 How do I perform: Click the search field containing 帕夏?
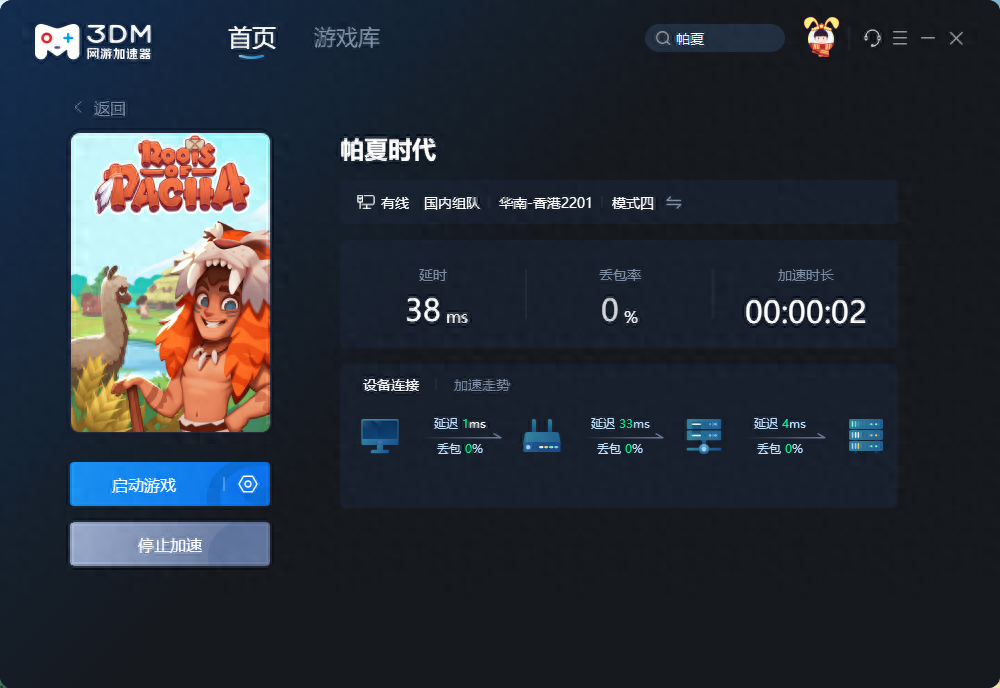tap(715, 39)
